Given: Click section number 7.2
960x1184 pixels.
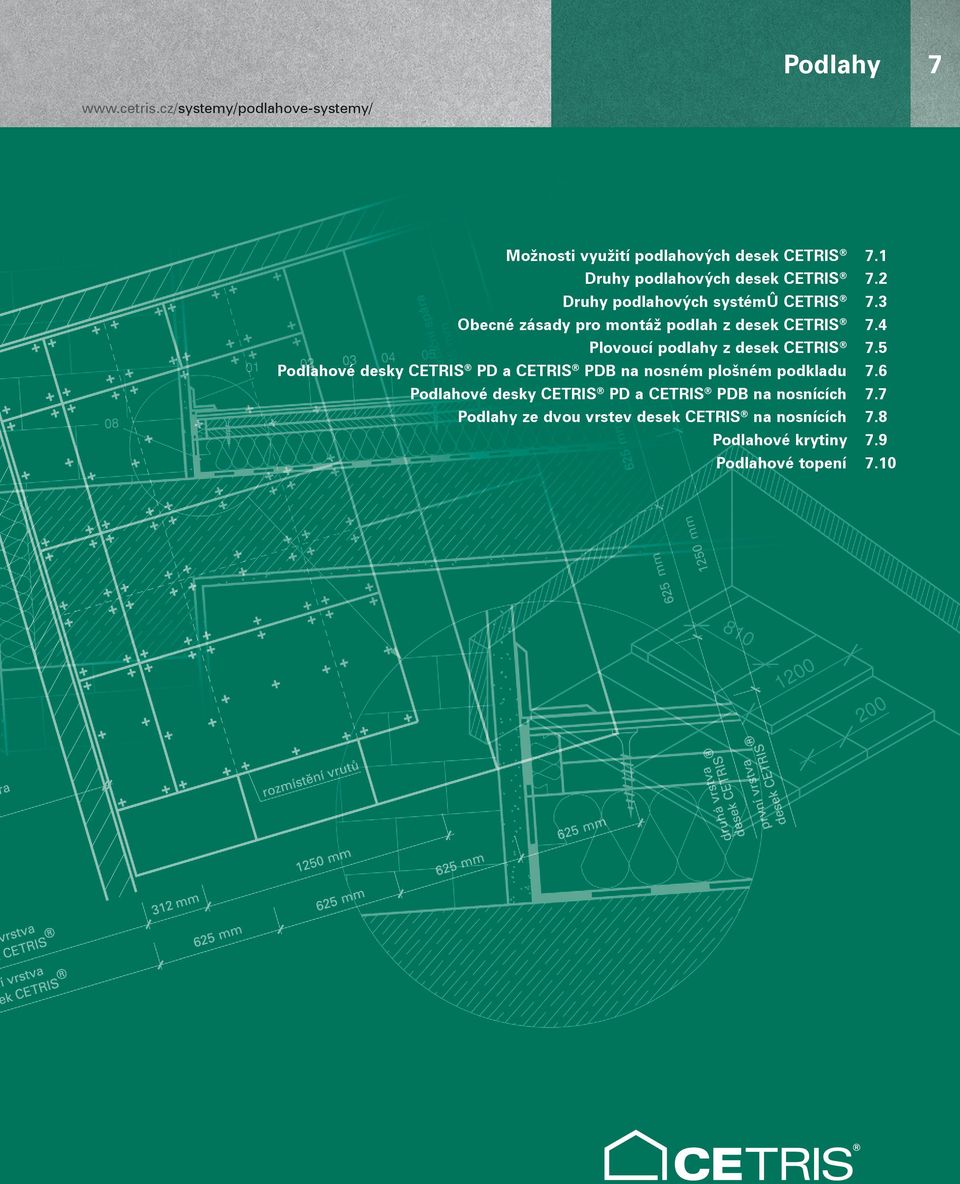Looking at the screenshot, I should [x=875, y=279].
